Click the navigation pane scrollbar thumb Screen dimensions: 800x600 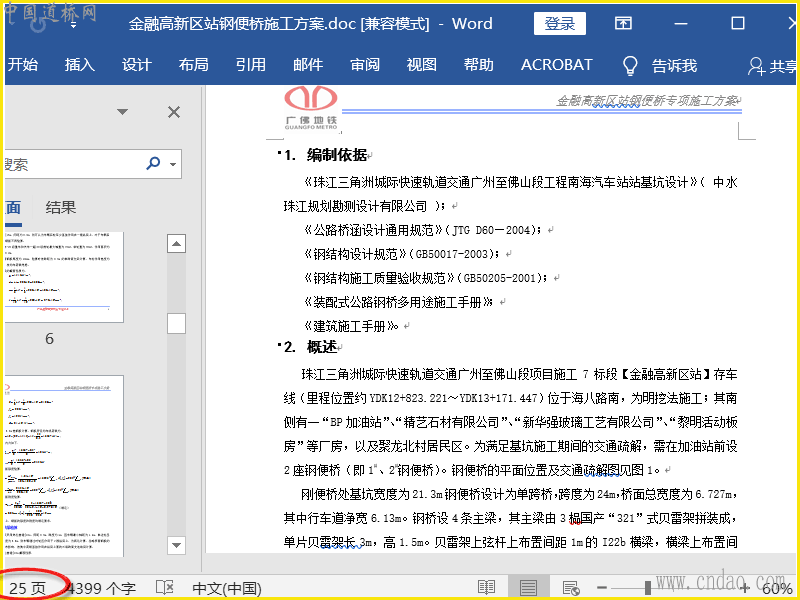pos(176,323)
